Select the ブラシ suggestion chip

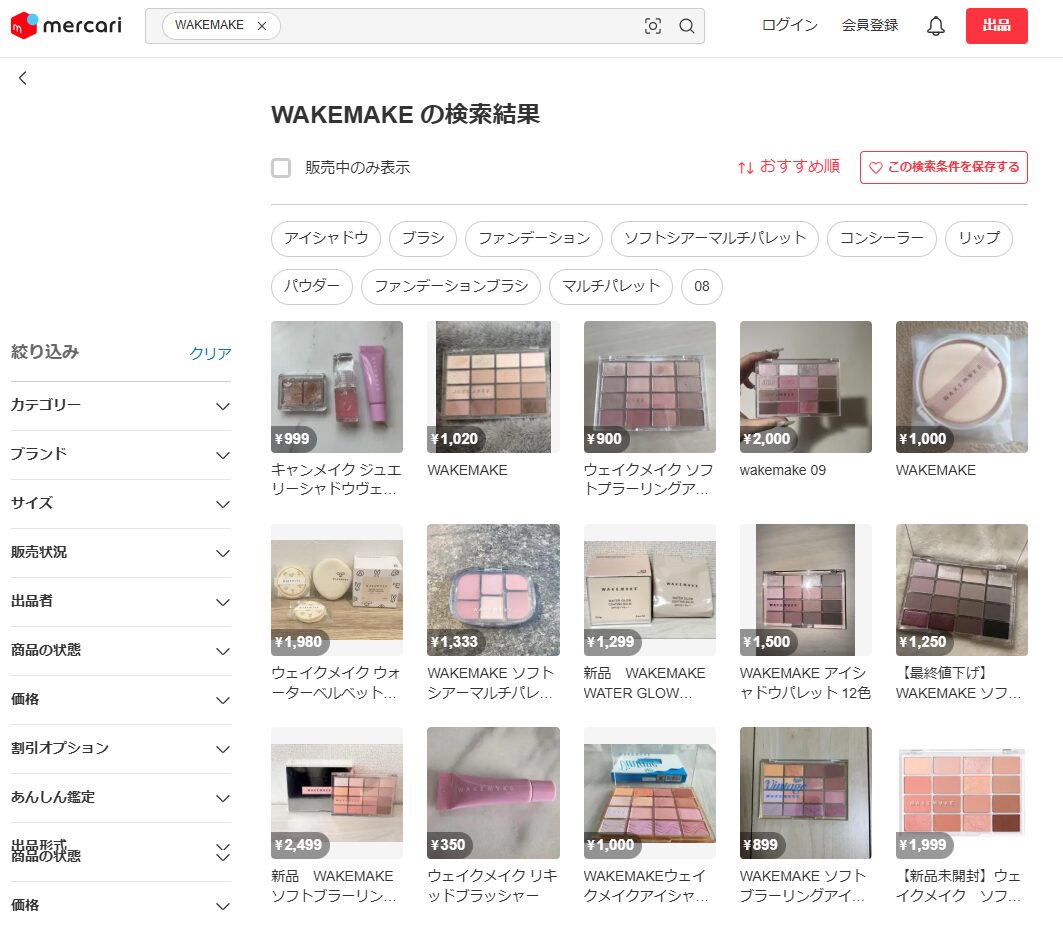pyautogui.click(x=423, y=239)
